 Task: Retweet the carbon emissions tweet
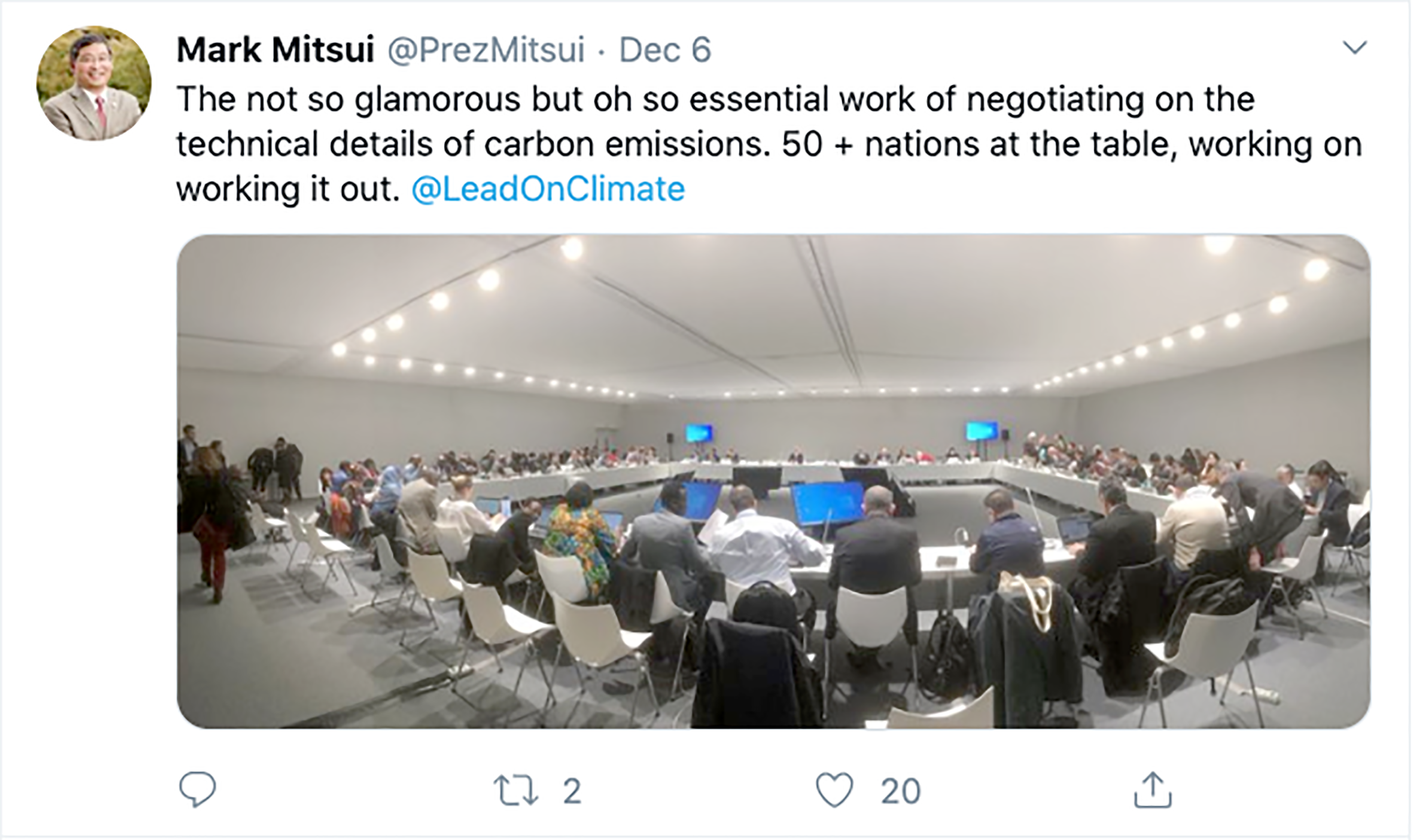(x=515, y=790)
